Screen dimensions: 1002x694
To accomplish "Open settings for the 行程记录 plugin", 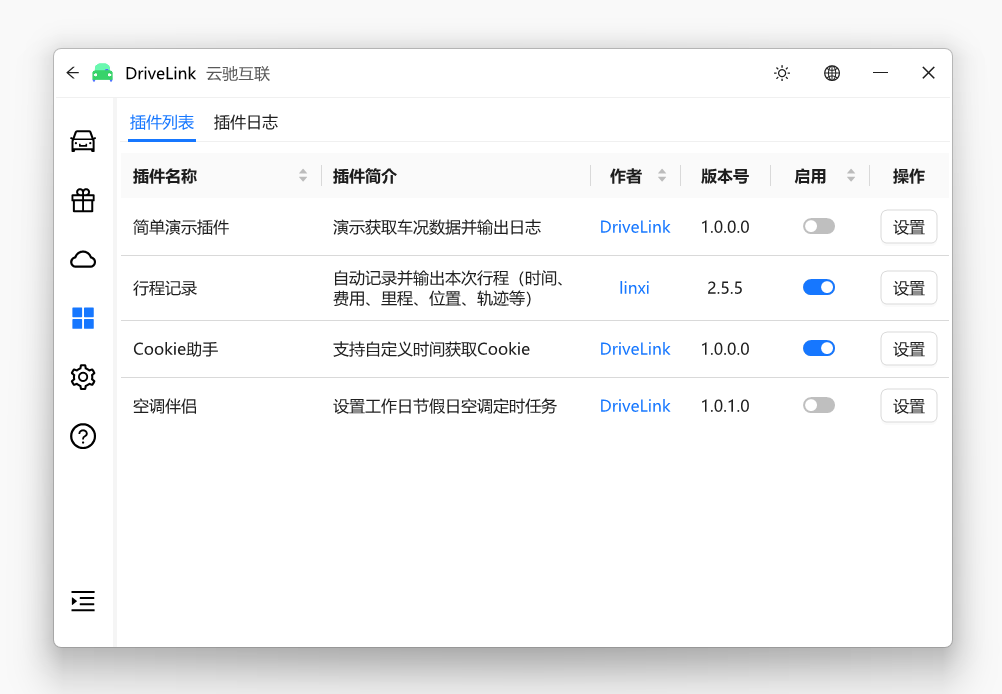I will 908,287.
